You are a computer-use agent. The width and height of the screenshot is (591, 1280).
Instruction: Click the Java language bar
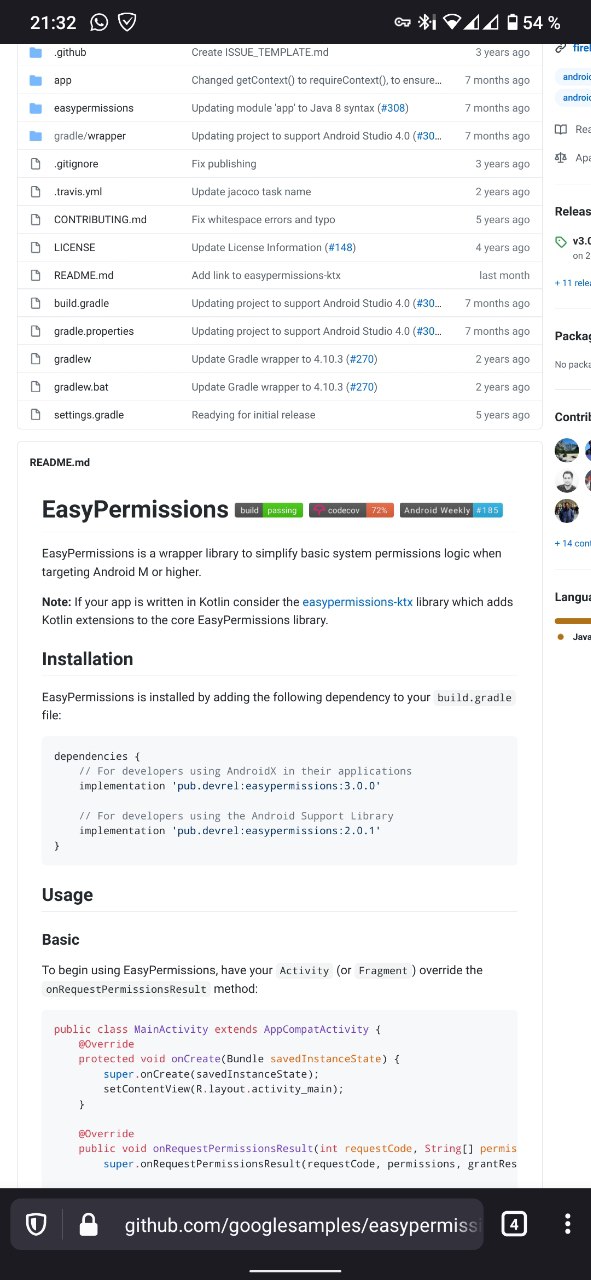[x=573, y=621]
